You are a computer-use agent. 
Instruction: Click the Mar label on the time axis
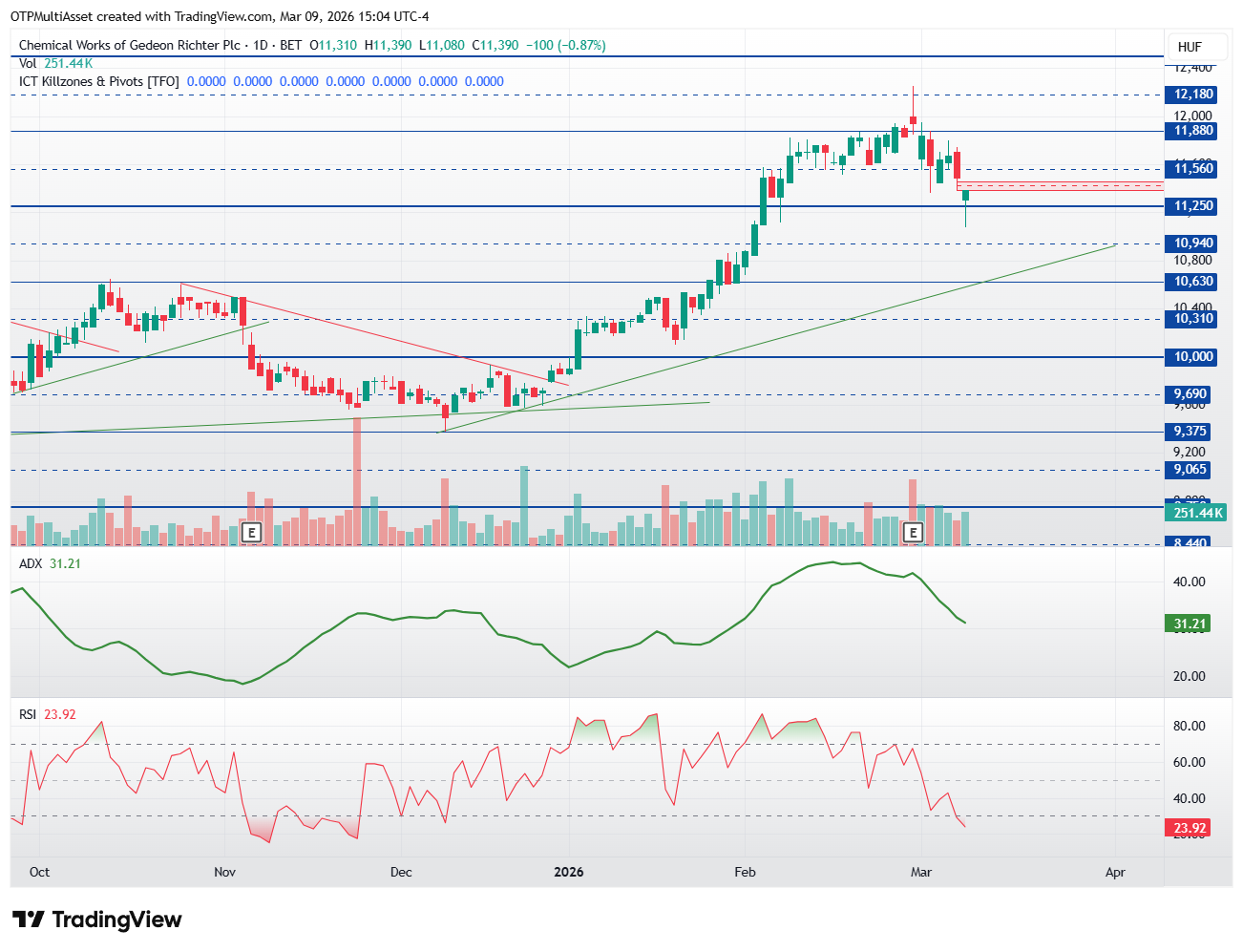click(920, 872)
